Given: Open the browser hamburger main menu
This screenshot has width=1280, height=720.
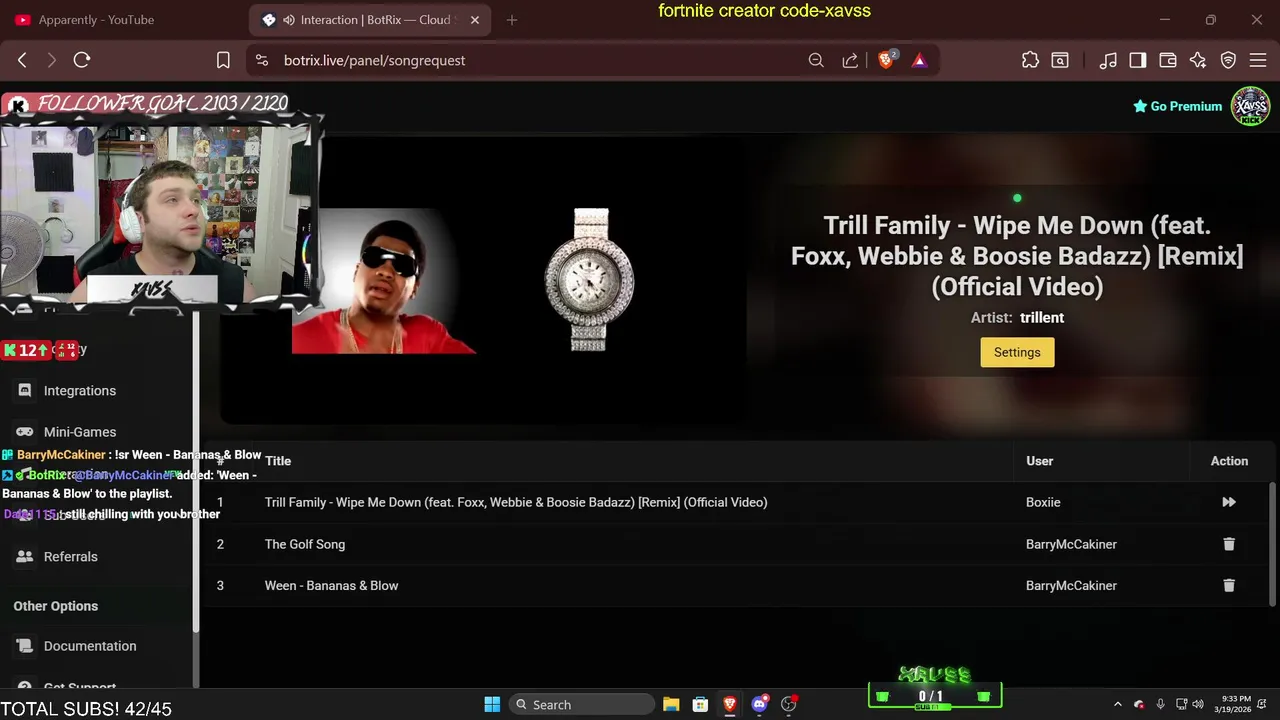Looking at the screenshot, I should (1258, 60).
